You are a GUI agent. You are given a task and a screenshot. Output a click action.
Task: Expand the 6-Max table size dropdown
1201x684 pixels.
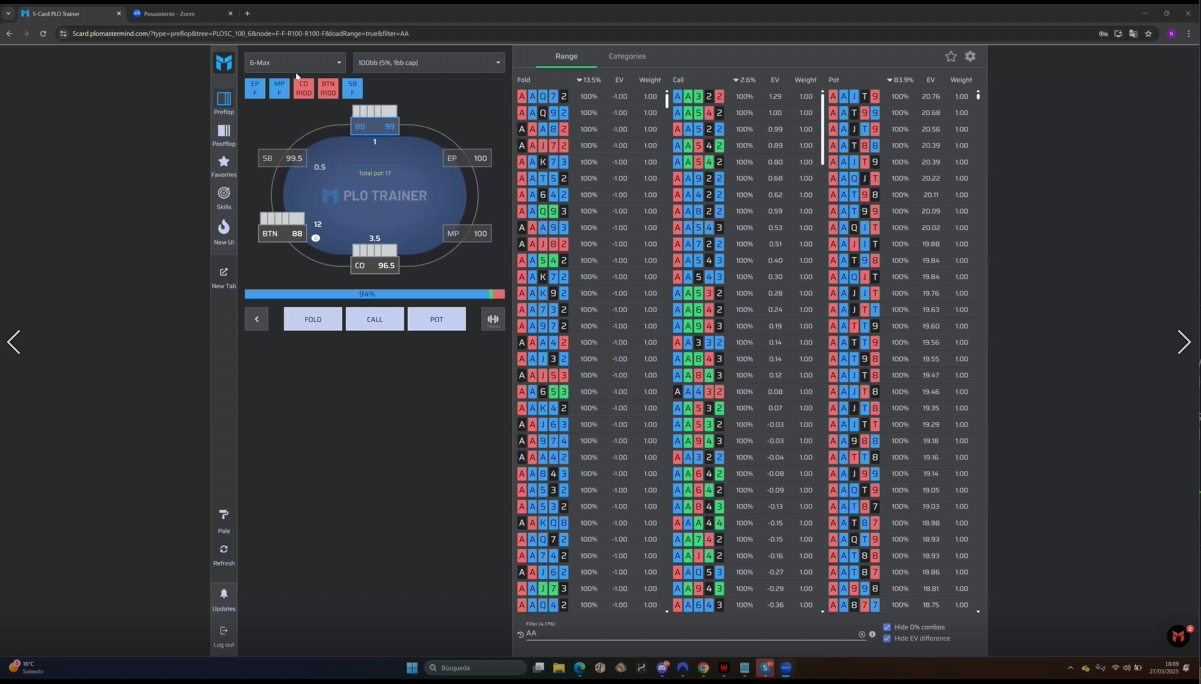point(295,63)
